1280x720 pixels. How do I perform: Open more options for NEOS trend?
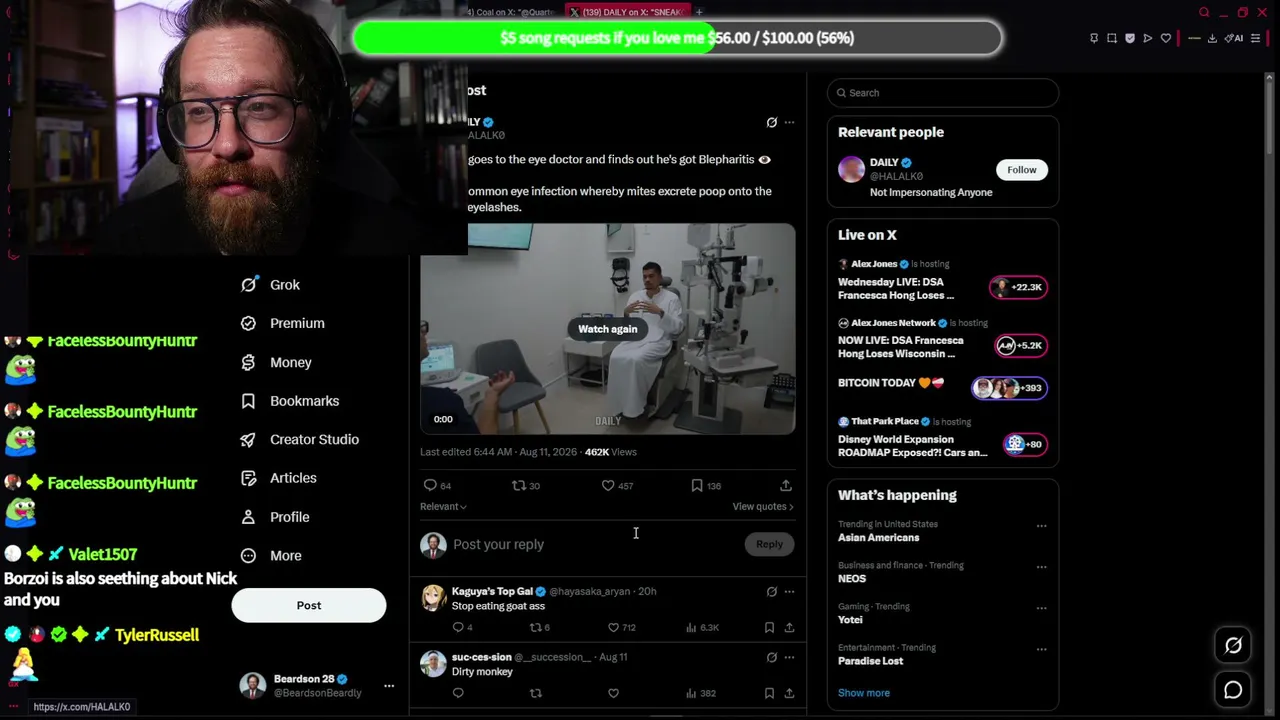1041,567
